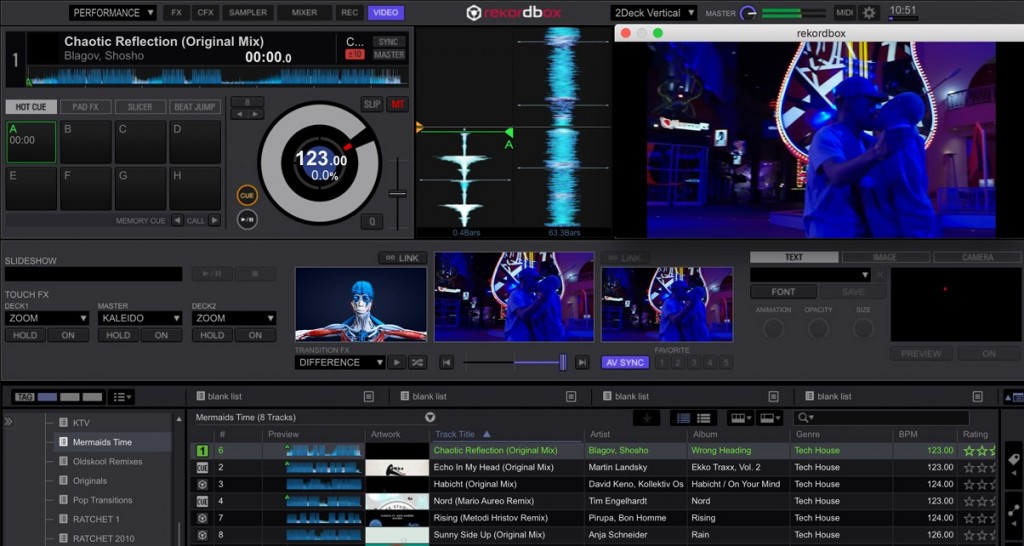Screen dimensions: 1024x546
Task: Click the fourth blank list palette icon
Action: 978,396
